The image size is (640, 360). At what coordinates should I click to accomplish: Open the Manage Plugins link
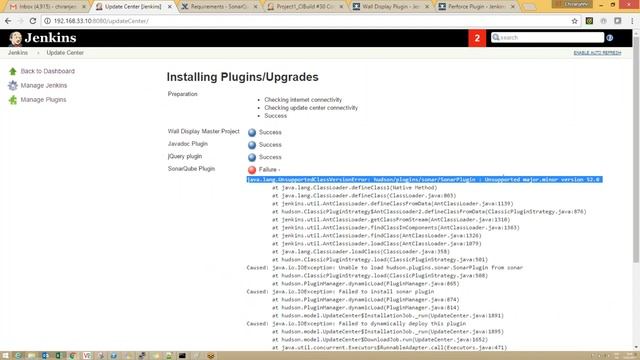point(43,100)
